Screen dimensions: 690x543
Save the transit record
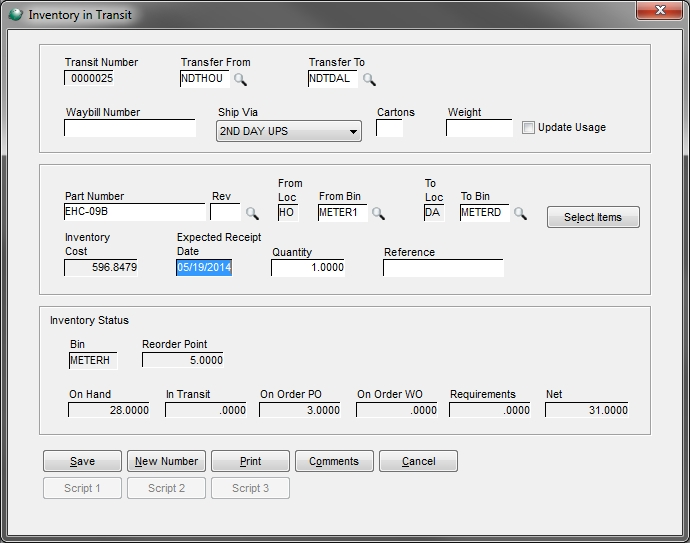tap(82, 461)
